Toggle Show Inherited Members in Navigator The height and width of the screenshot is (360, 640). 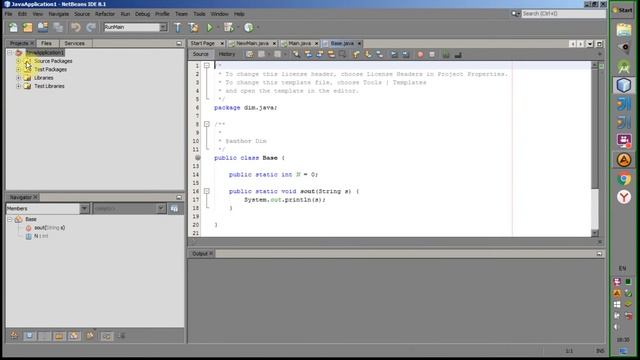(x=14, y=336)
